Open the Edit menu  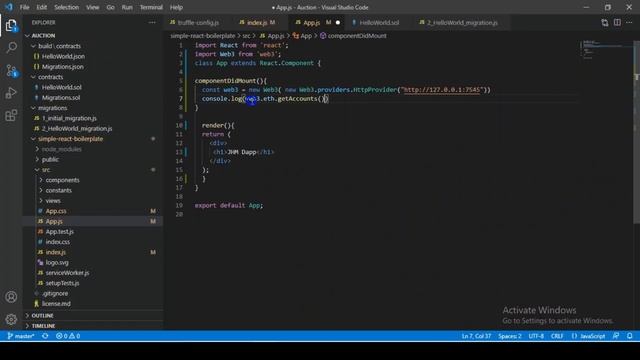(42, 7)
